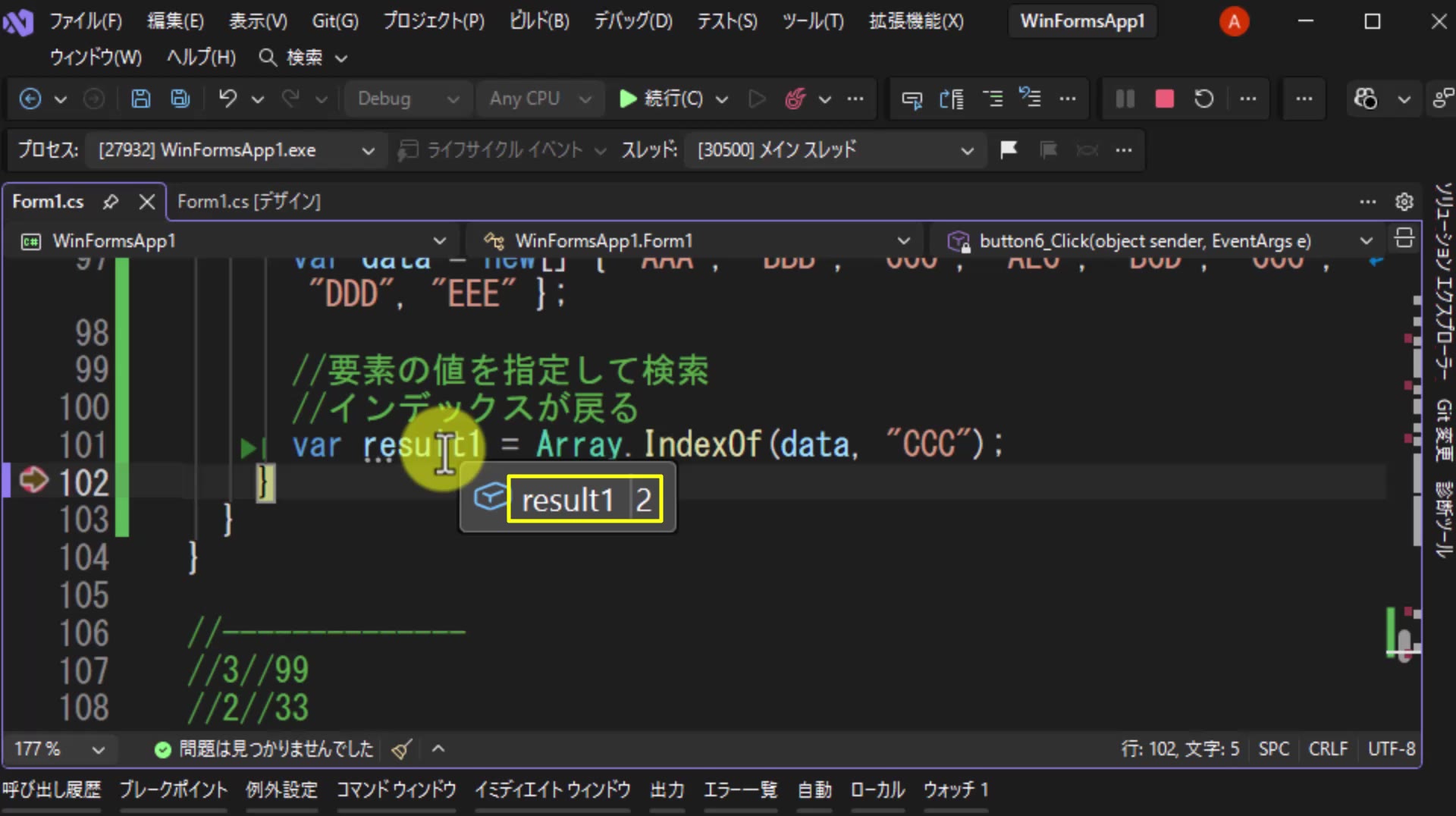
Task: Pin the Form1.cs tab
Action: pyautogui.click(x=111, y=202)
